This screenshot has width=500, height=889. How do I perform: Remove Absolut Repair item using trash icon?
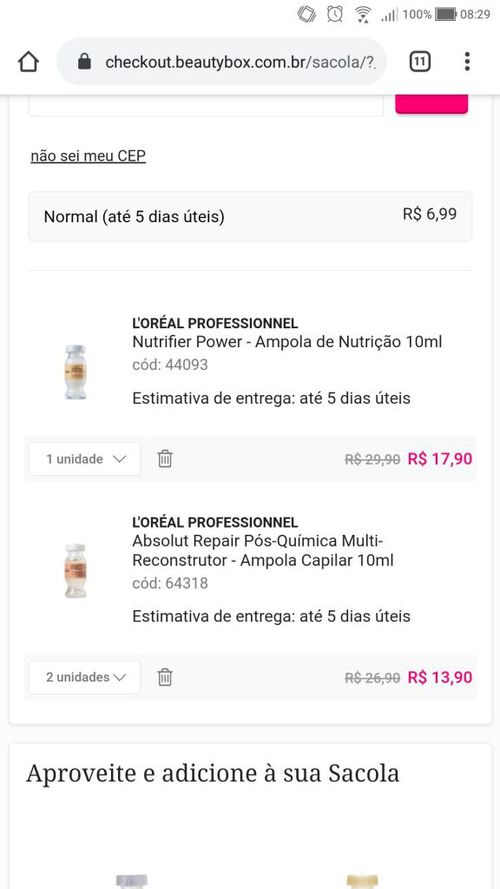165,677
